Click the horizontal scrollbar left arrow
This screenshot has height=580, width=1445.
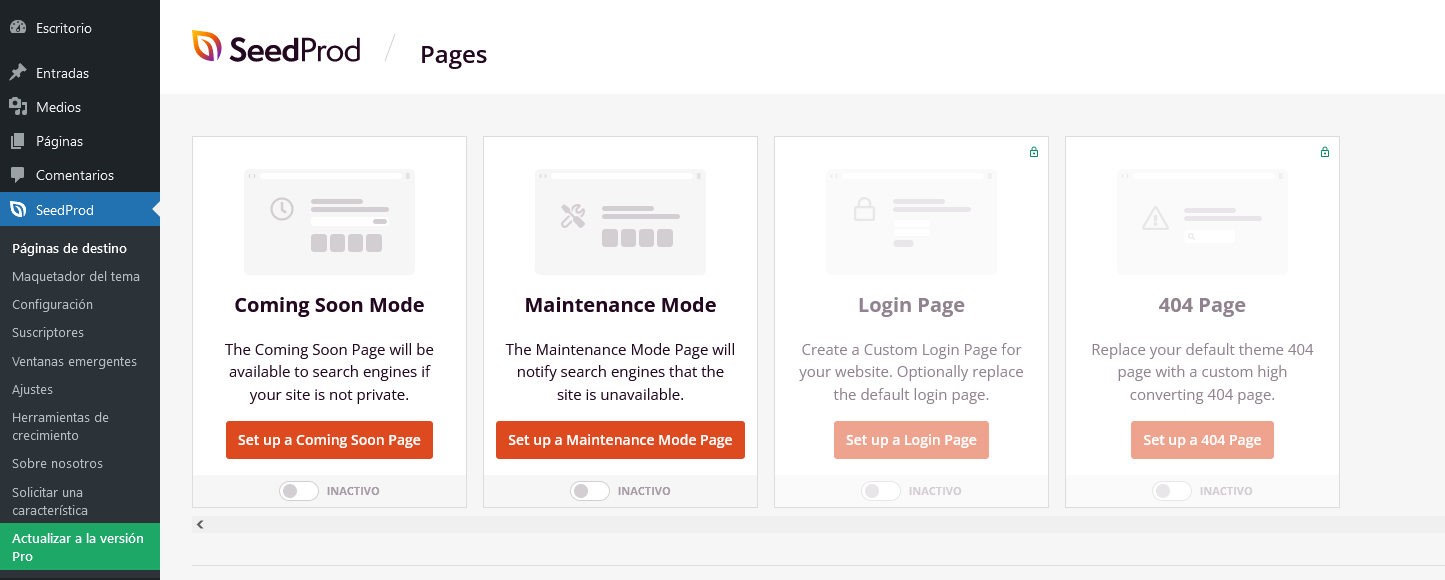[x=200, y=524]
